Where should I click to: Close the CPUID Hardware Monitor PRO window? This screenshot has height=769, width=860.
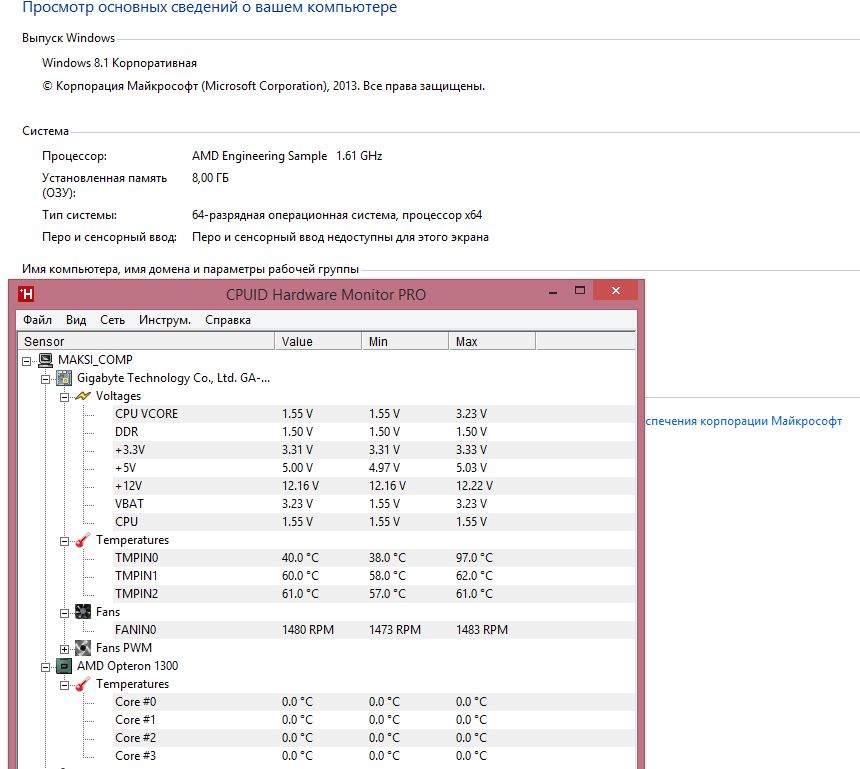616,291
